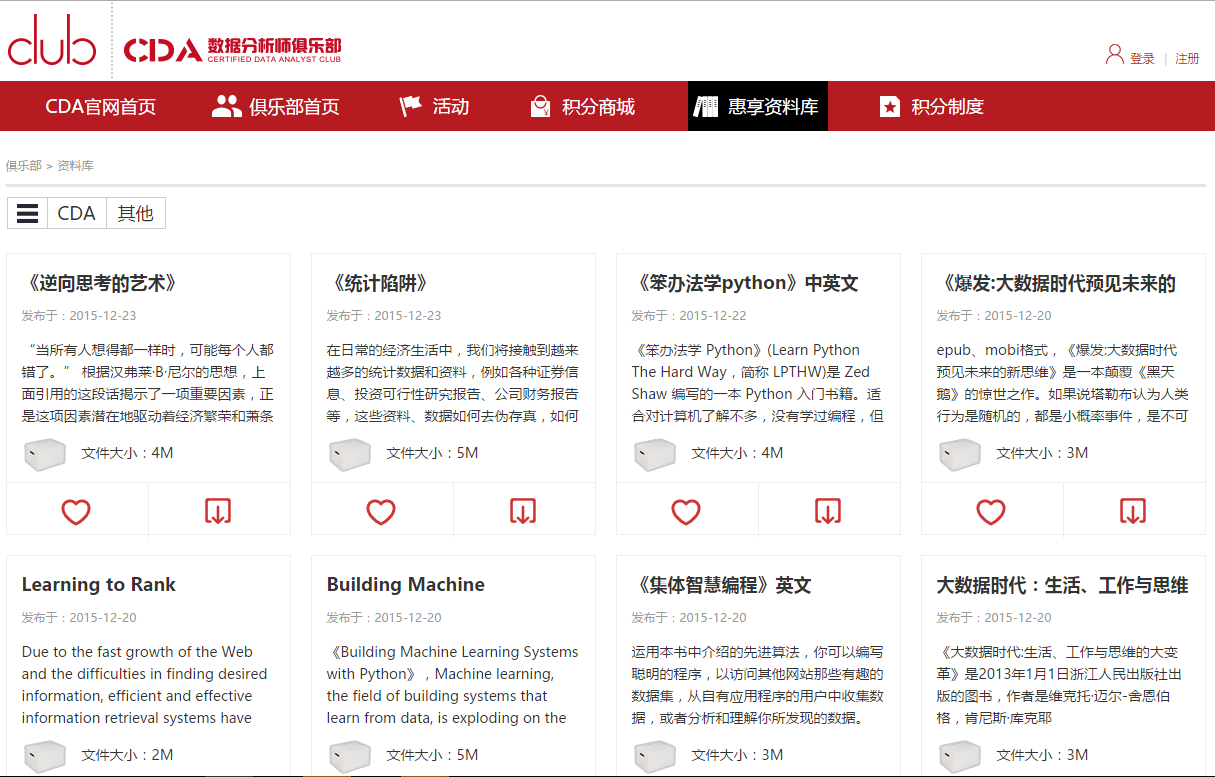Filter resources by the CDA tab
This screenshot has height=777, width=1215.
point(77,213)
